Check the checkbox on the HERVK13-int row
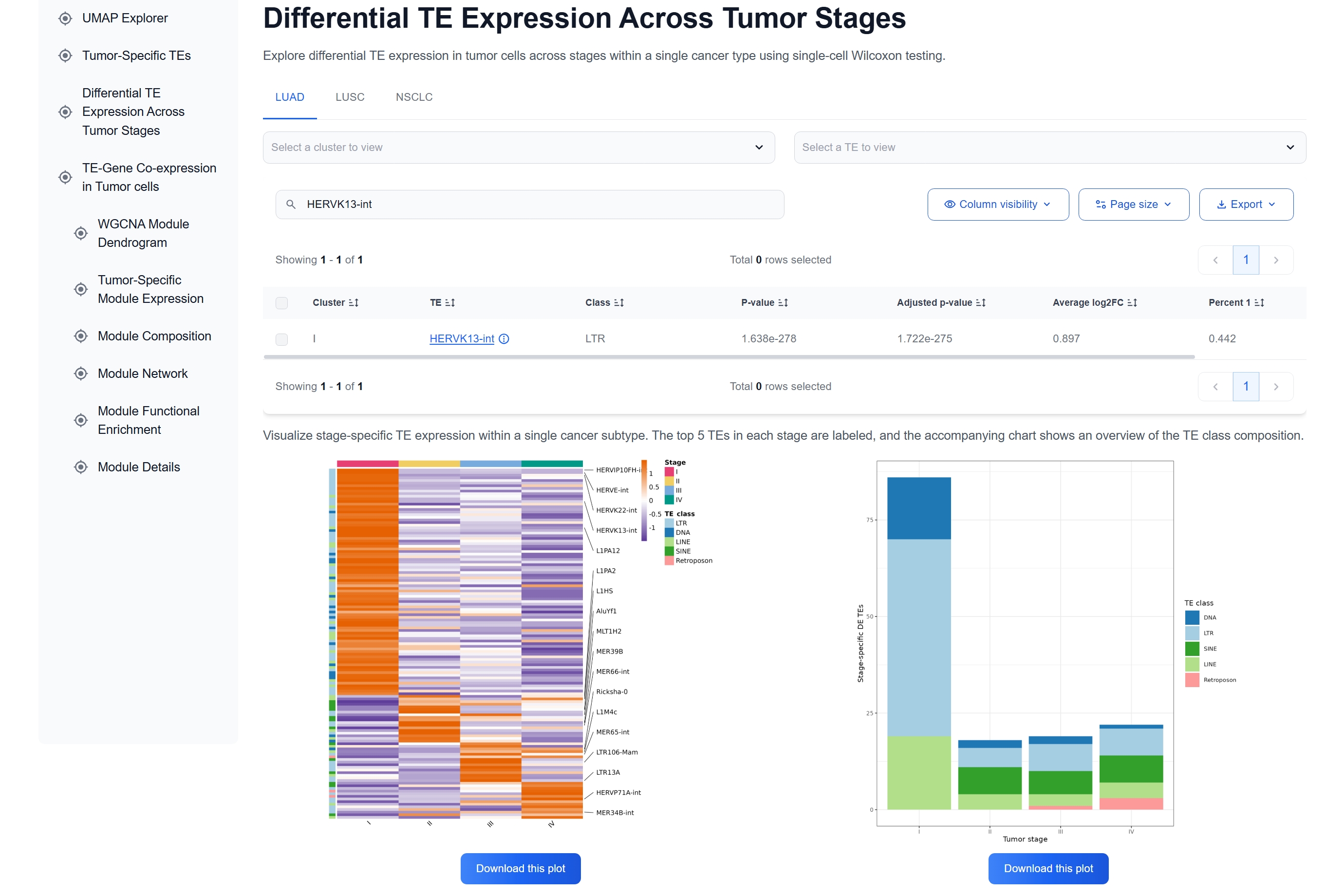The height and width of the screenshot is (896, 1344). pos(282,339)
